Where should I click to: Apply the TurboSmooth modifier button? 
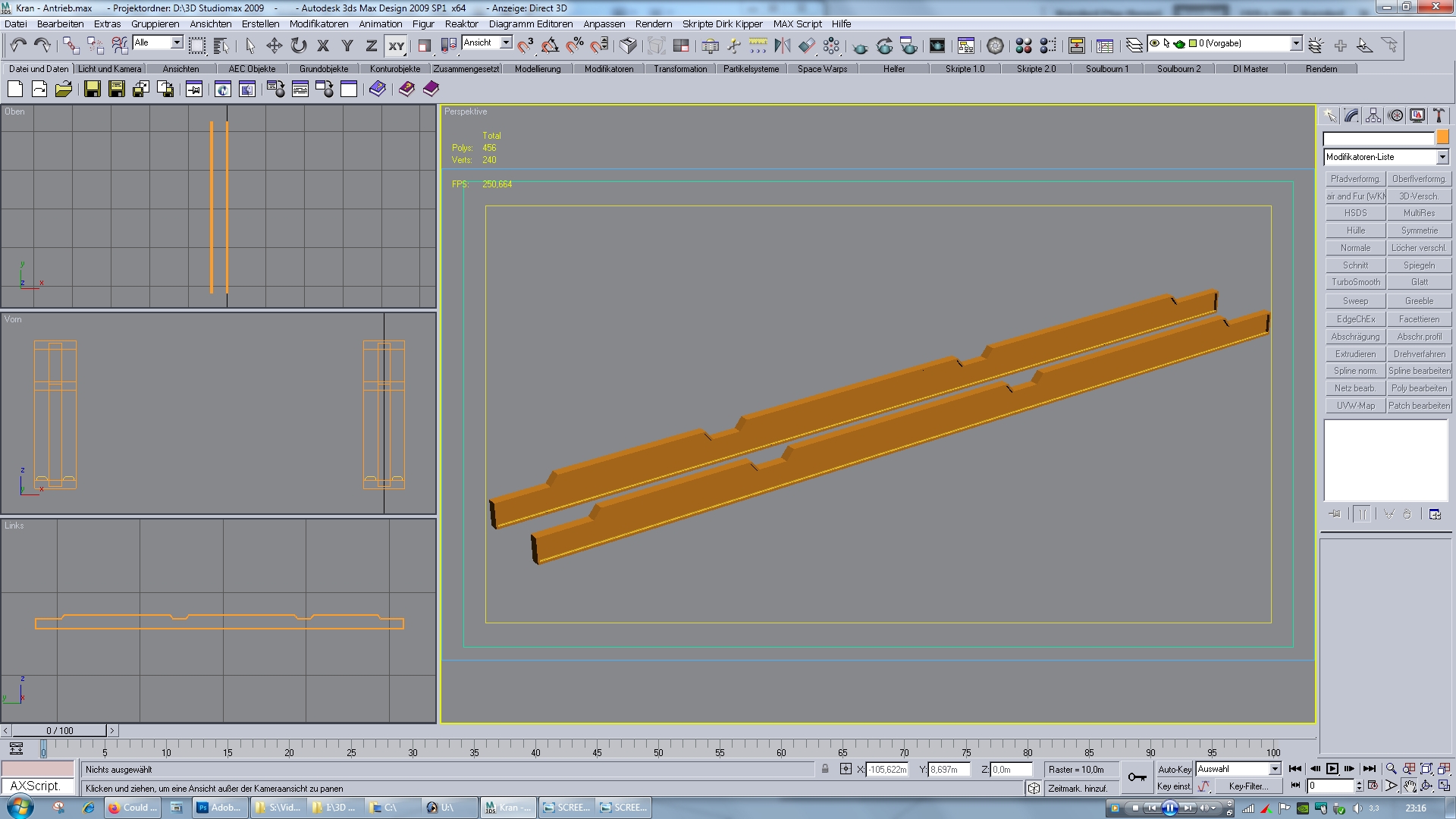click(x=1355, y=282)
